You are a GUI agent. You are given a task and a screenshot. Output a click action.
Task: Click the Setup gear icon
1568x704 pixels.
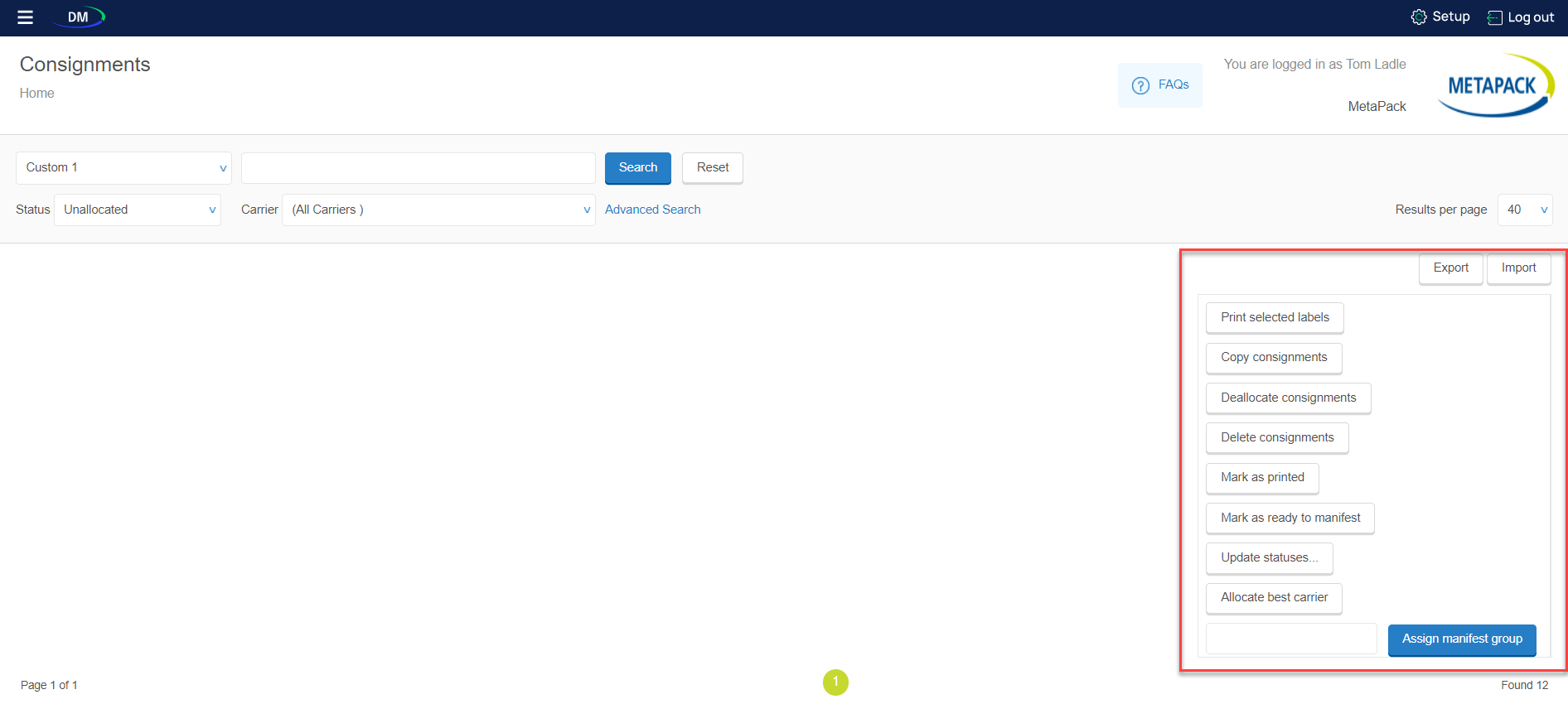(1419, 17)
